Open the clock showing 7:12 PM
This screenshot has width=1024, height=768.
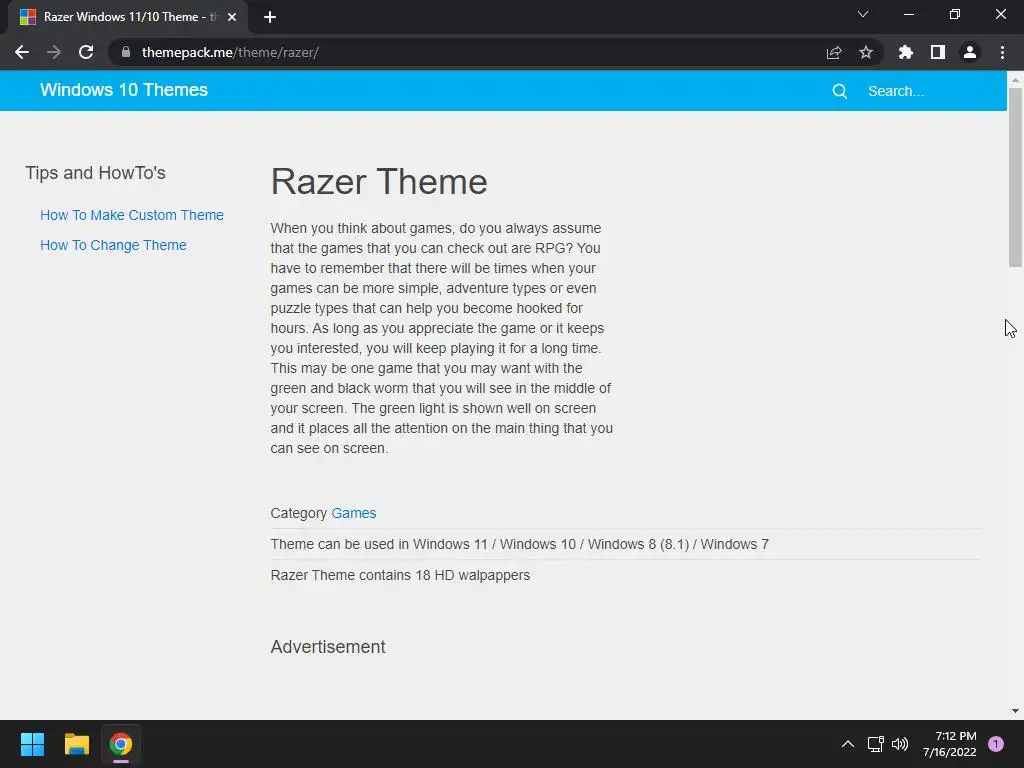(950, 744)
